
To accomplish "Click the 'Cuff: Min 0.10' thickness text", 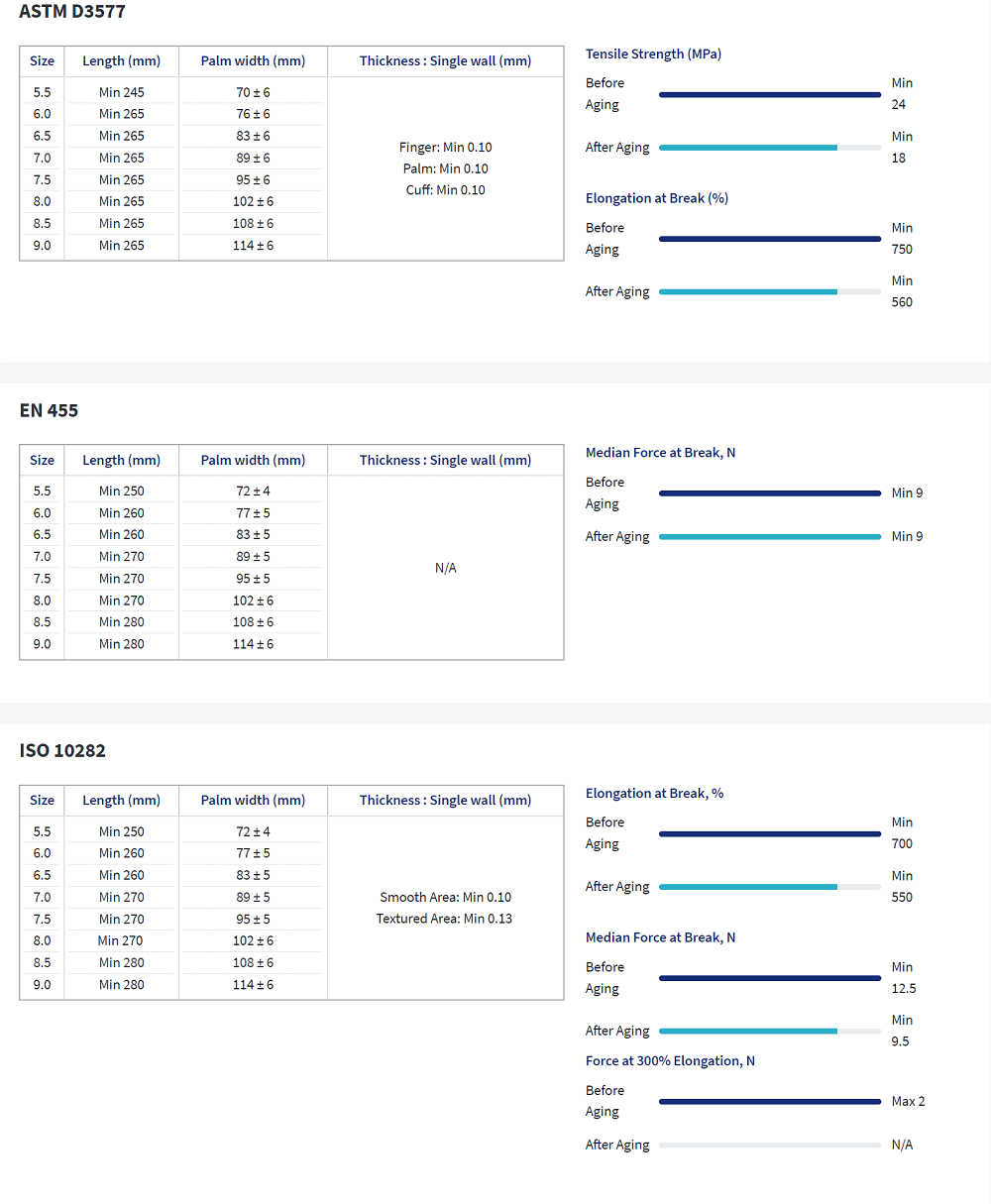I will tap(445, 190).
